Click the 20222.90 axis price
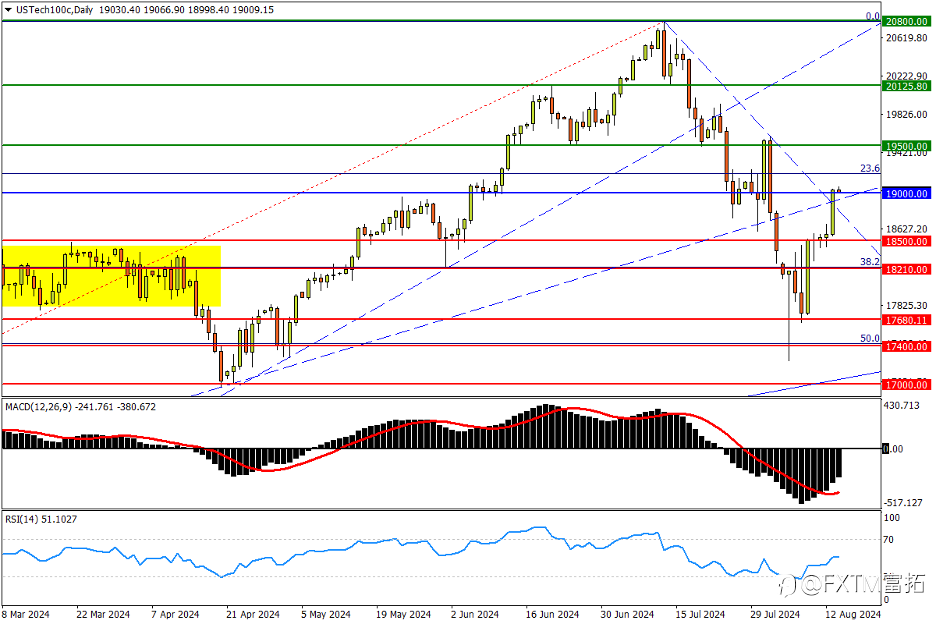 click(907, 76)
